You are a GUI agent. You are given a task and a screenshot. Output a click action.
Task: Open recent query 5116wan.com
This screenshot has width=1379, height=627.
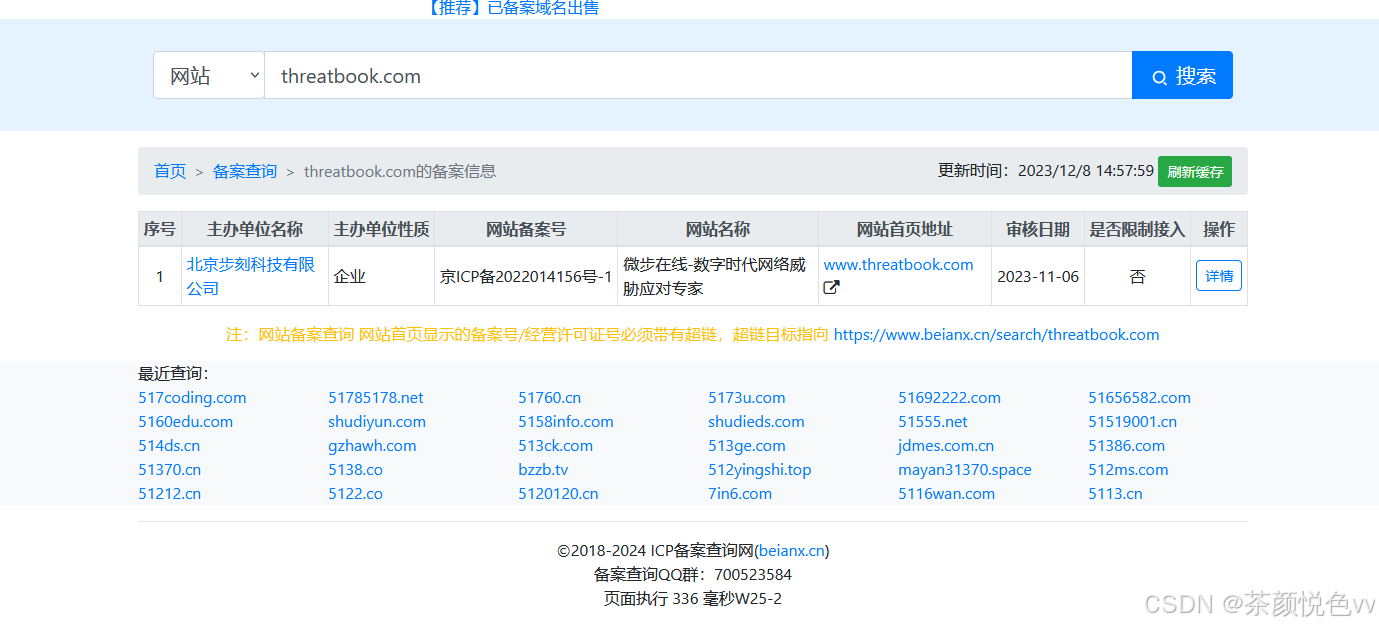tap(946, 494)
